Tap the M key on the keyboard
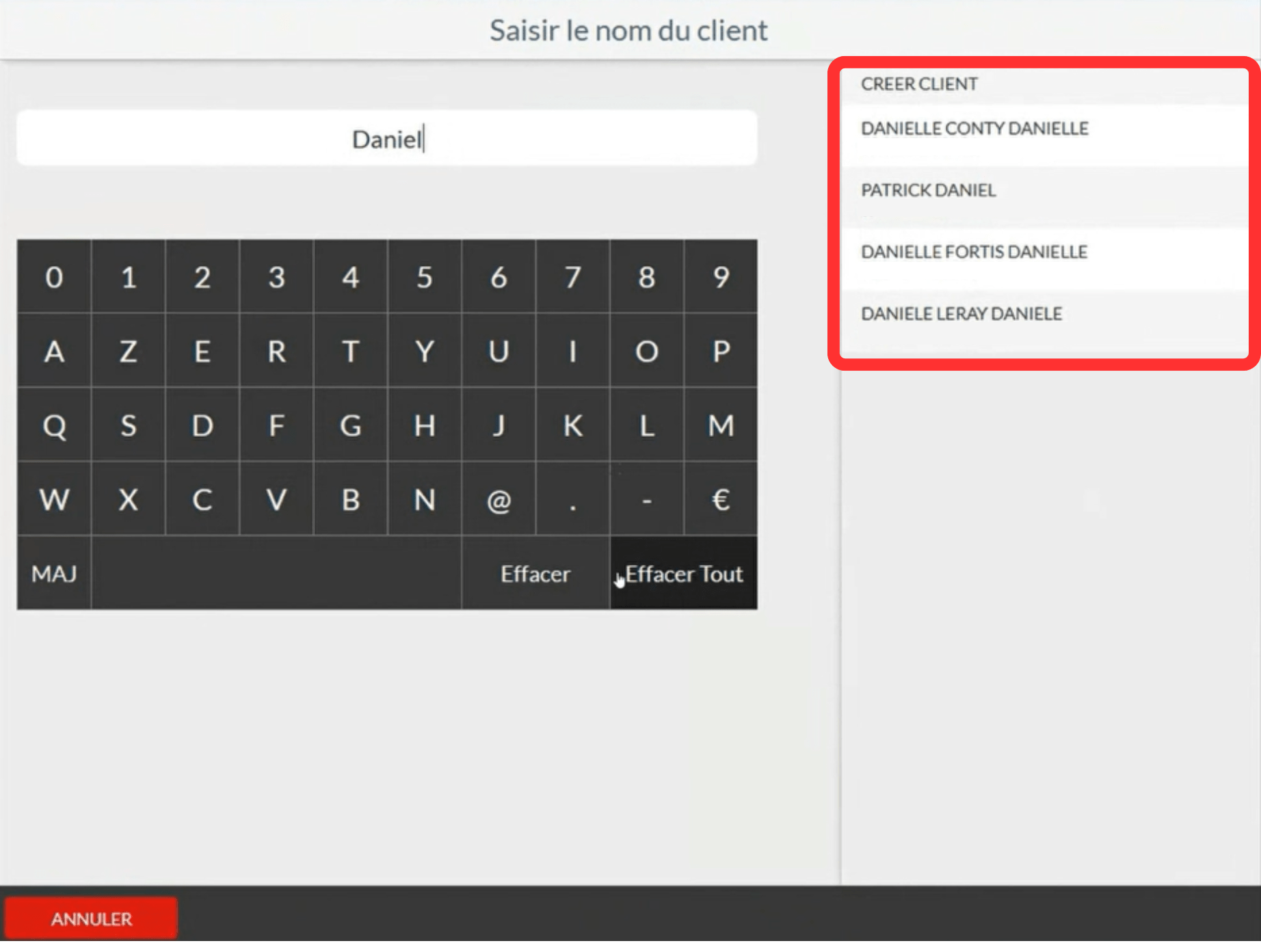Viewport: 1261px width, 952px height. [x=720, y=425]
